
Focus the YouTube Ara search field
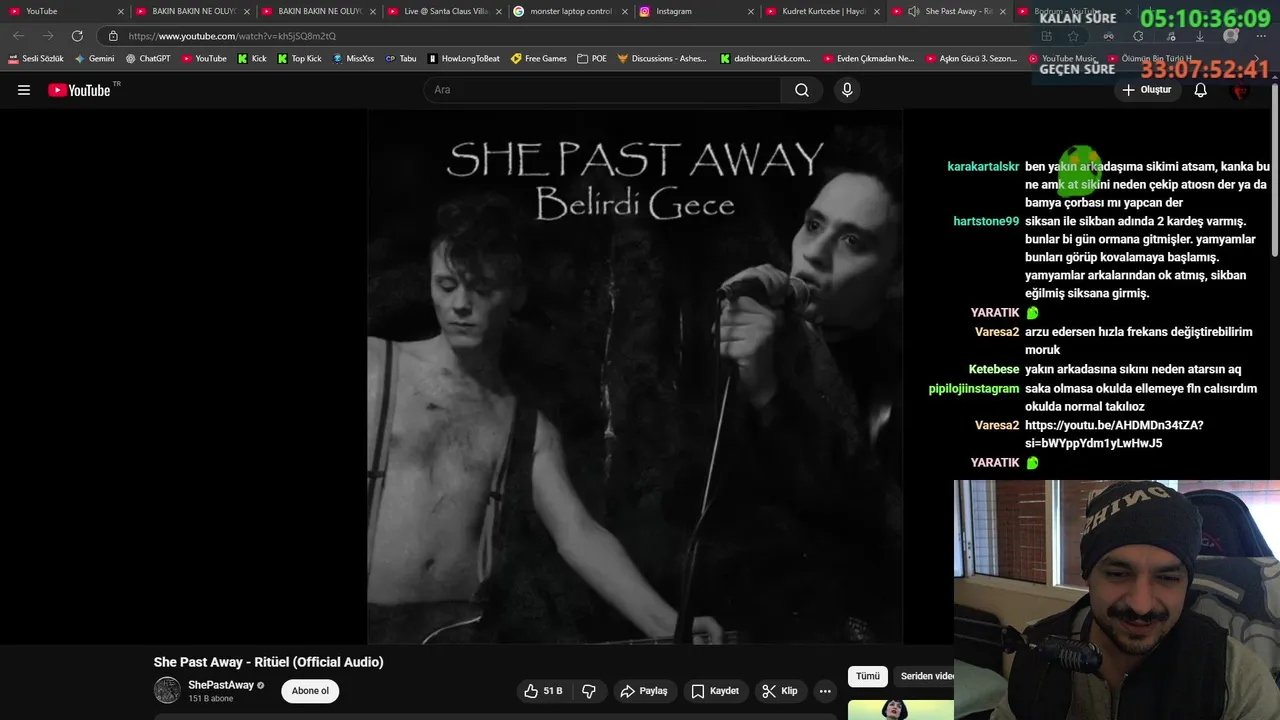pyautogui.click(x=602, y=90)
